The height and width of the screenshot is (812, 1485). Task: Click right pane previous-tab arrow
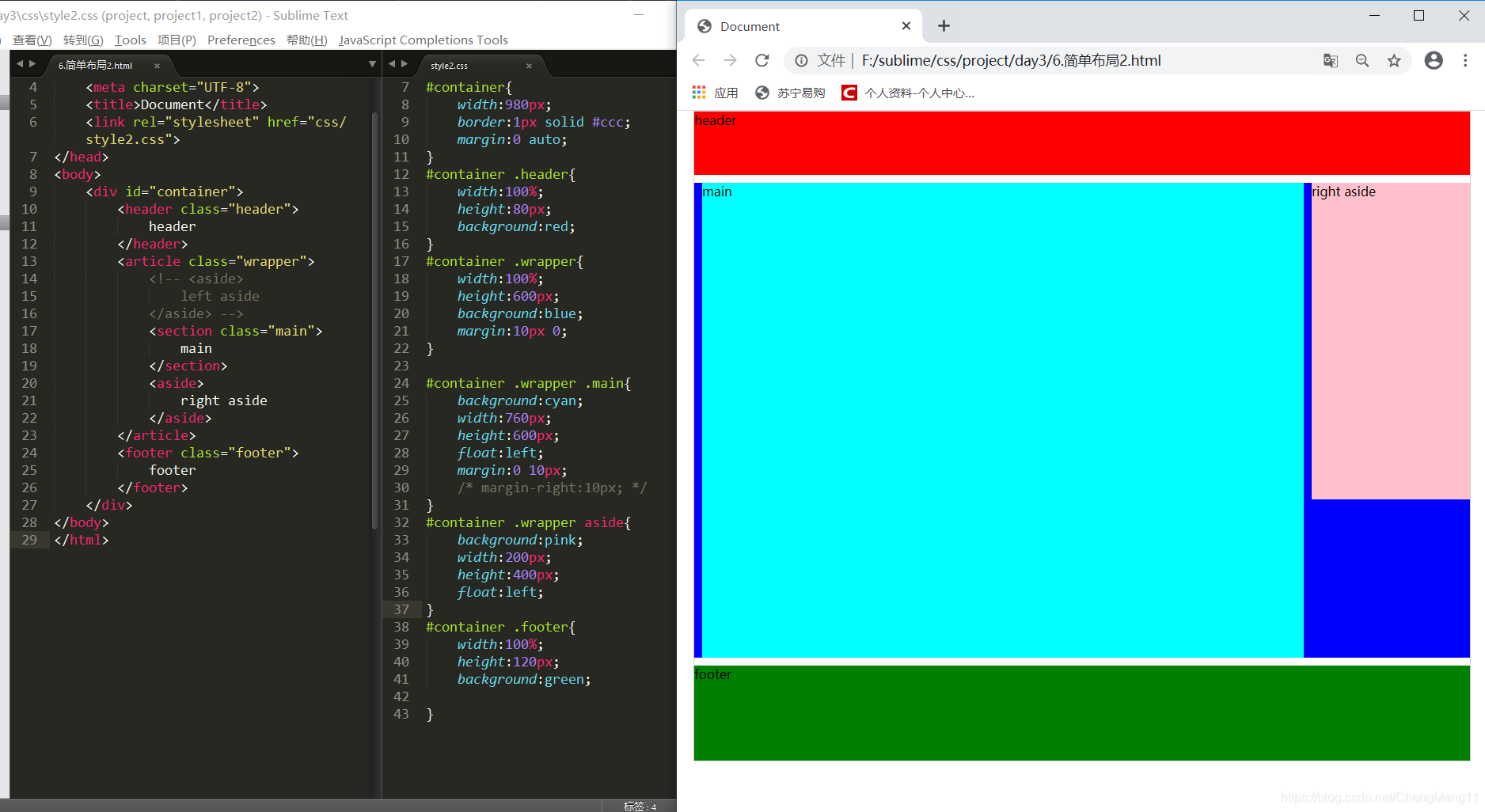(392, 64)
